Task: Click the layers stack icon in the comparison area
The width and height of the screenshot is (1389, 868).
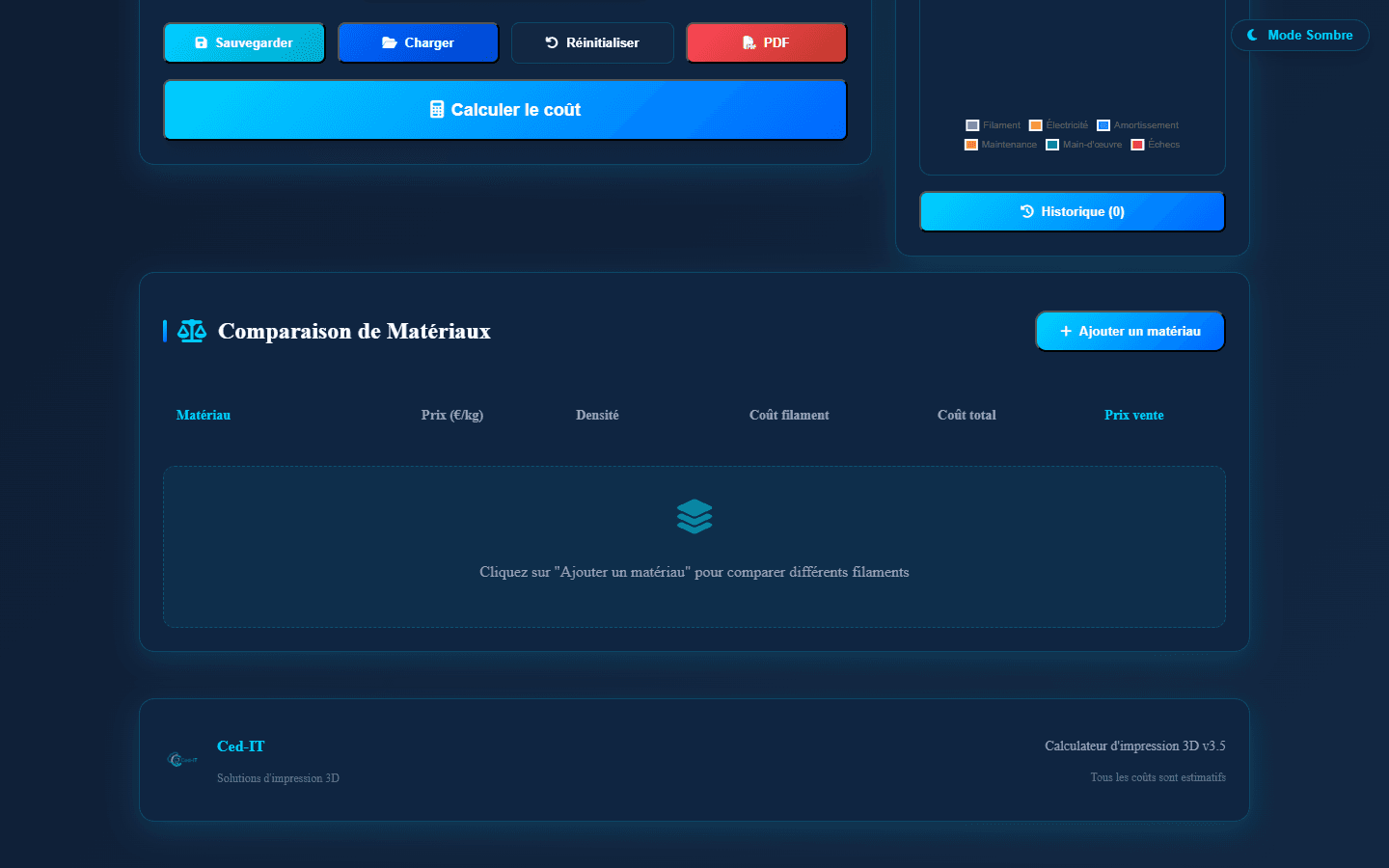Action: (x=694, y=516)
